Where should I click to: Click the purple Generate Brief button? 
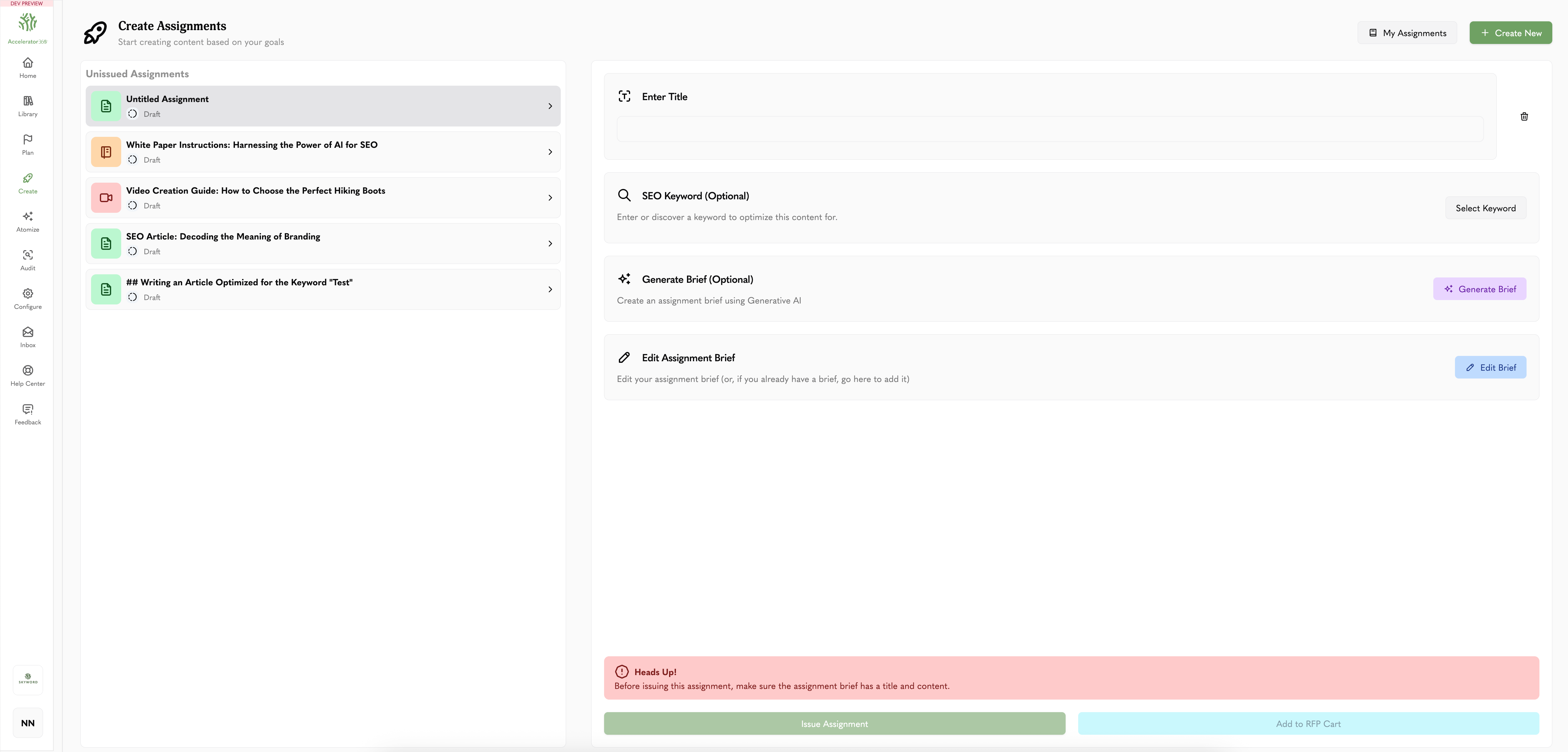1479,289
